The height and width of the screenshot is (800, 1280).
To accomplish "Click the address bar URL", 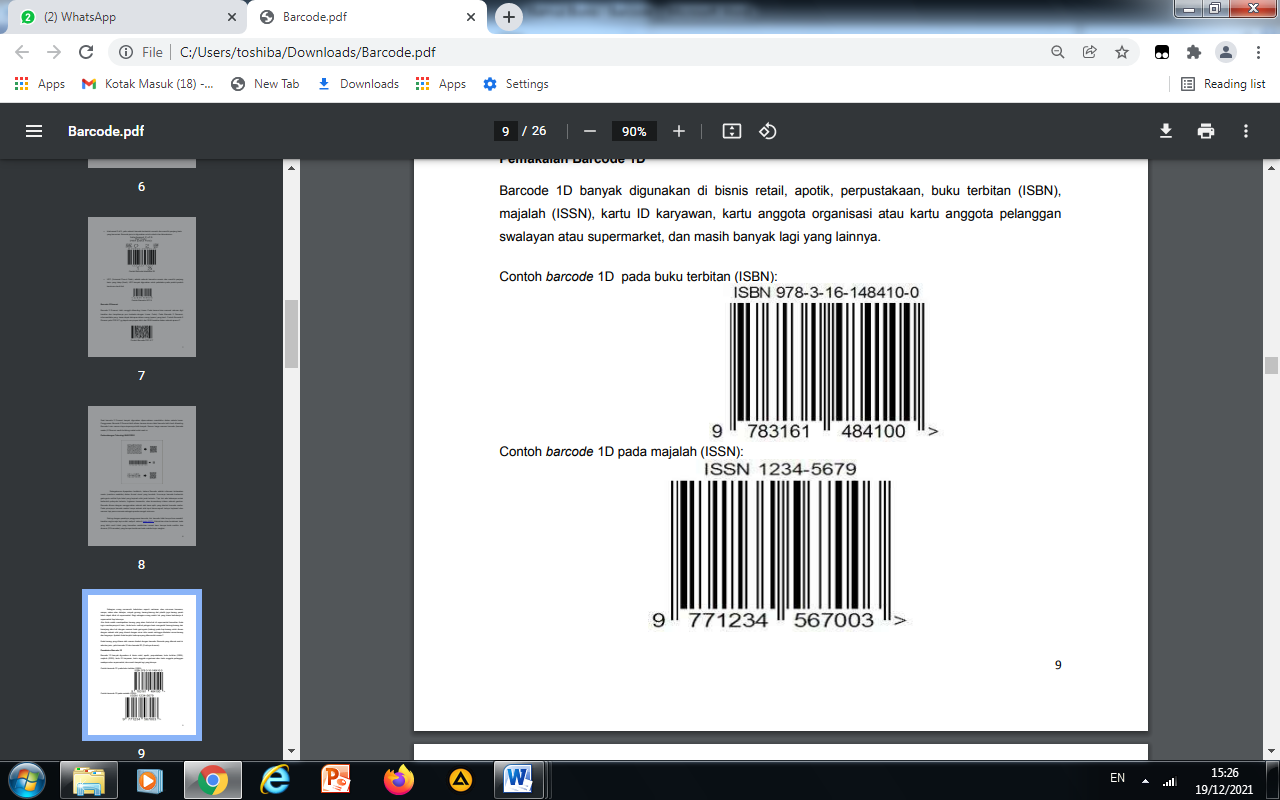I will [x=308, y=52].
